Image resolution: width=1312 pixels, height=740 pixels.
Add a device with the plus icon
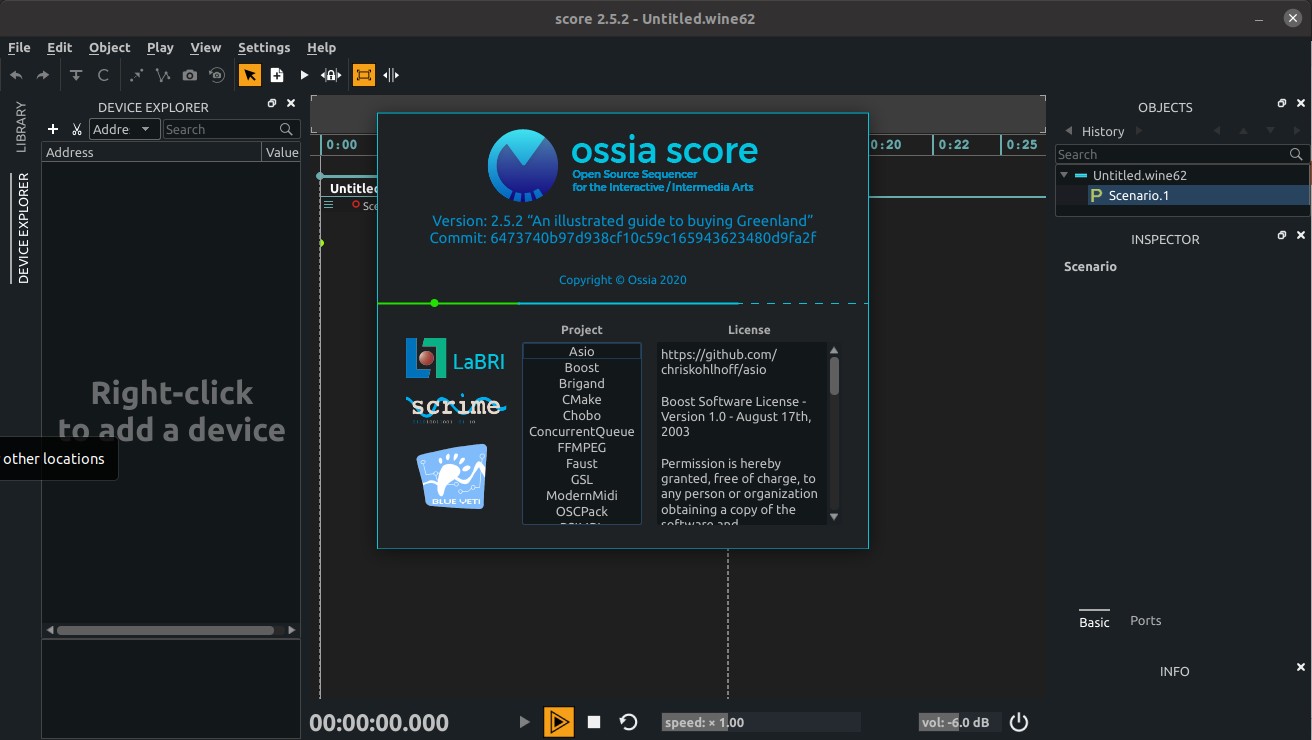53,129
